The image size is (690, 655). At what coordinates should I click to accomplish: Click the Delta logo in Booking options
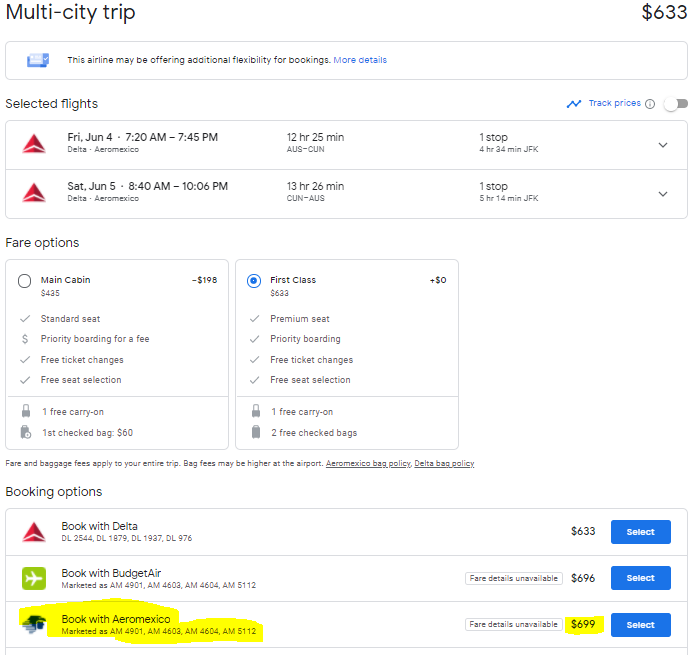tap(34, 532)
